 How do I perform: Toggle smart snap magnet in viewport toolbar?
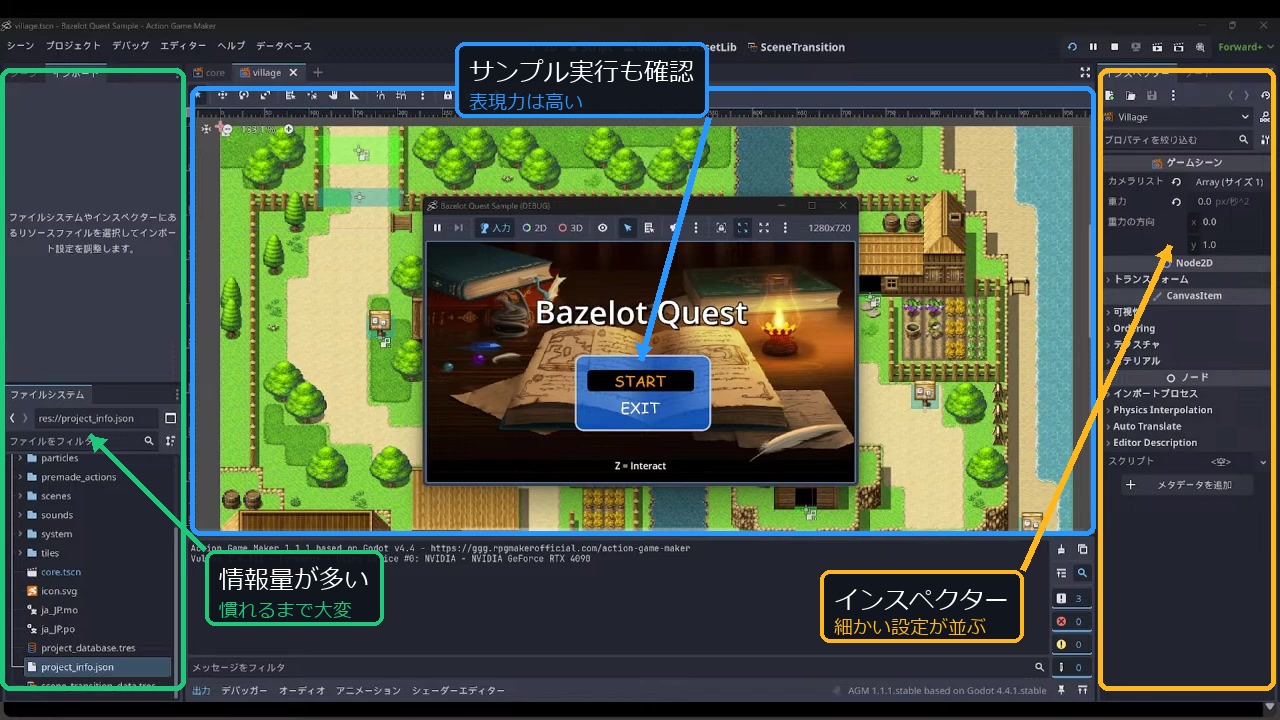point(380,95)
